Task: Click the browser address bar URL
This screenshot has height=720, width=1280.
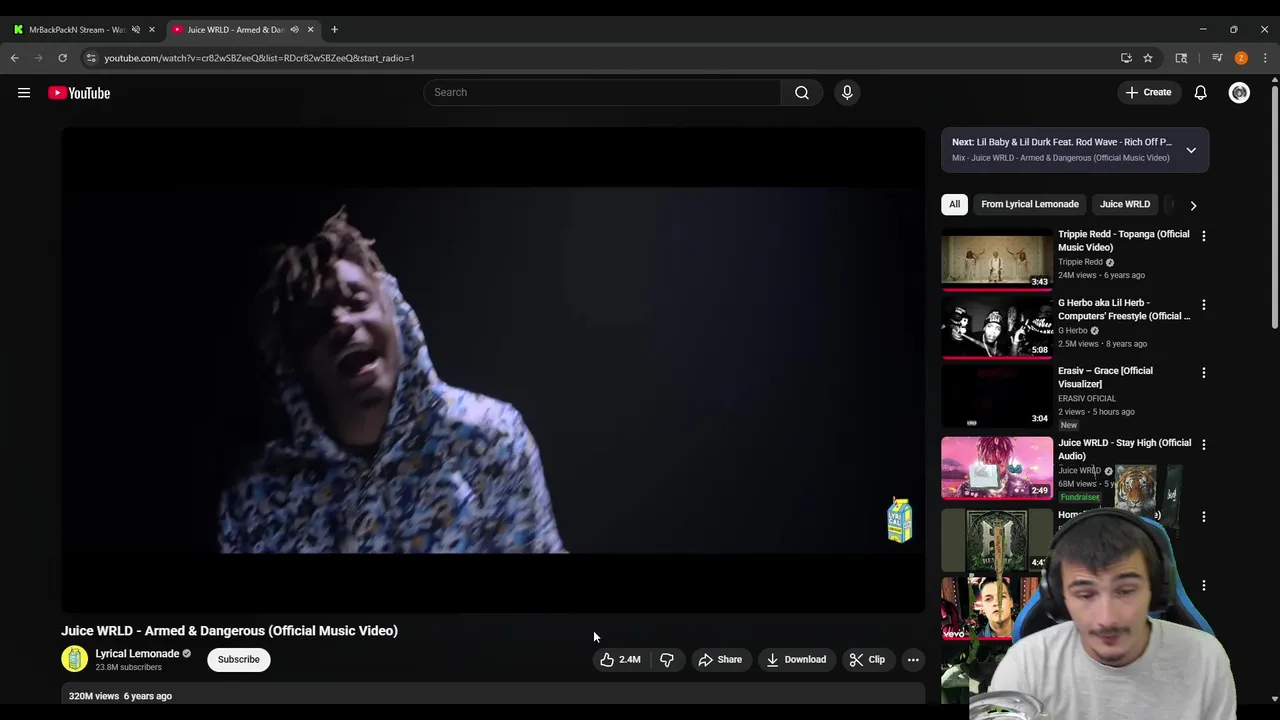Action: click(259, 58)
